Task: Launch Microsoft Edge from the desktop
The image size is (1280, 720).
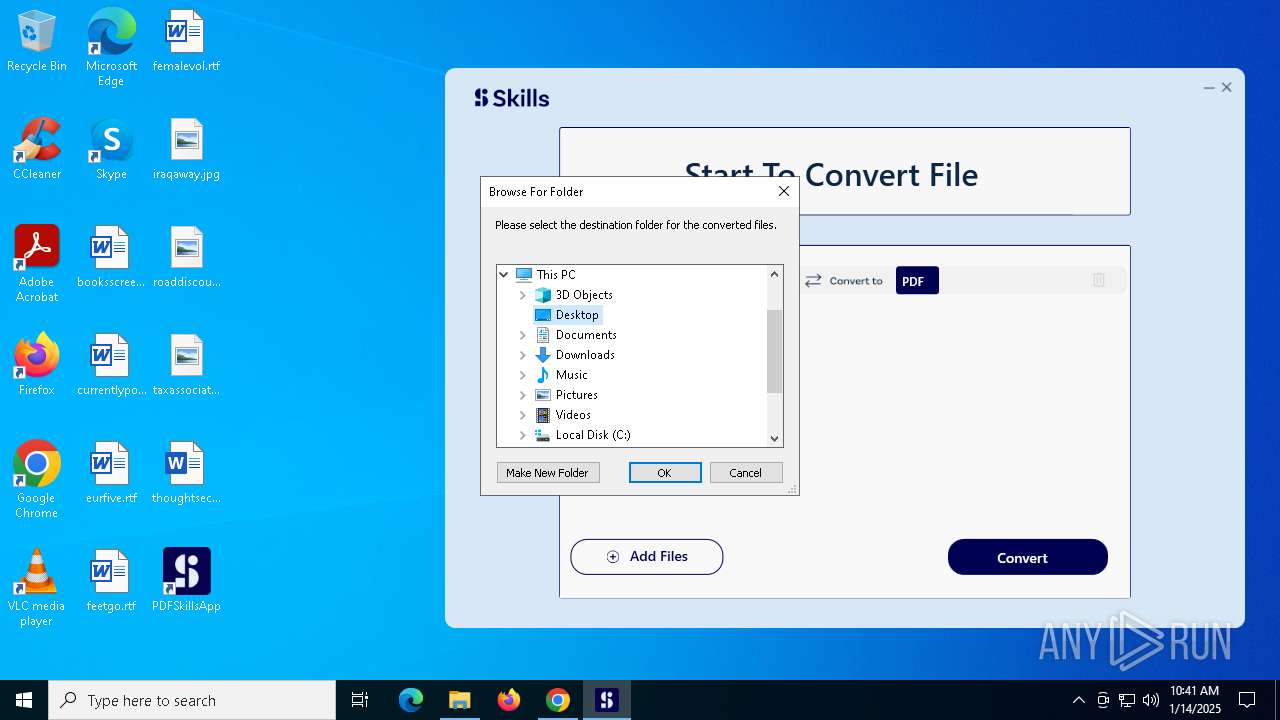Action: [x=111, y=47]
